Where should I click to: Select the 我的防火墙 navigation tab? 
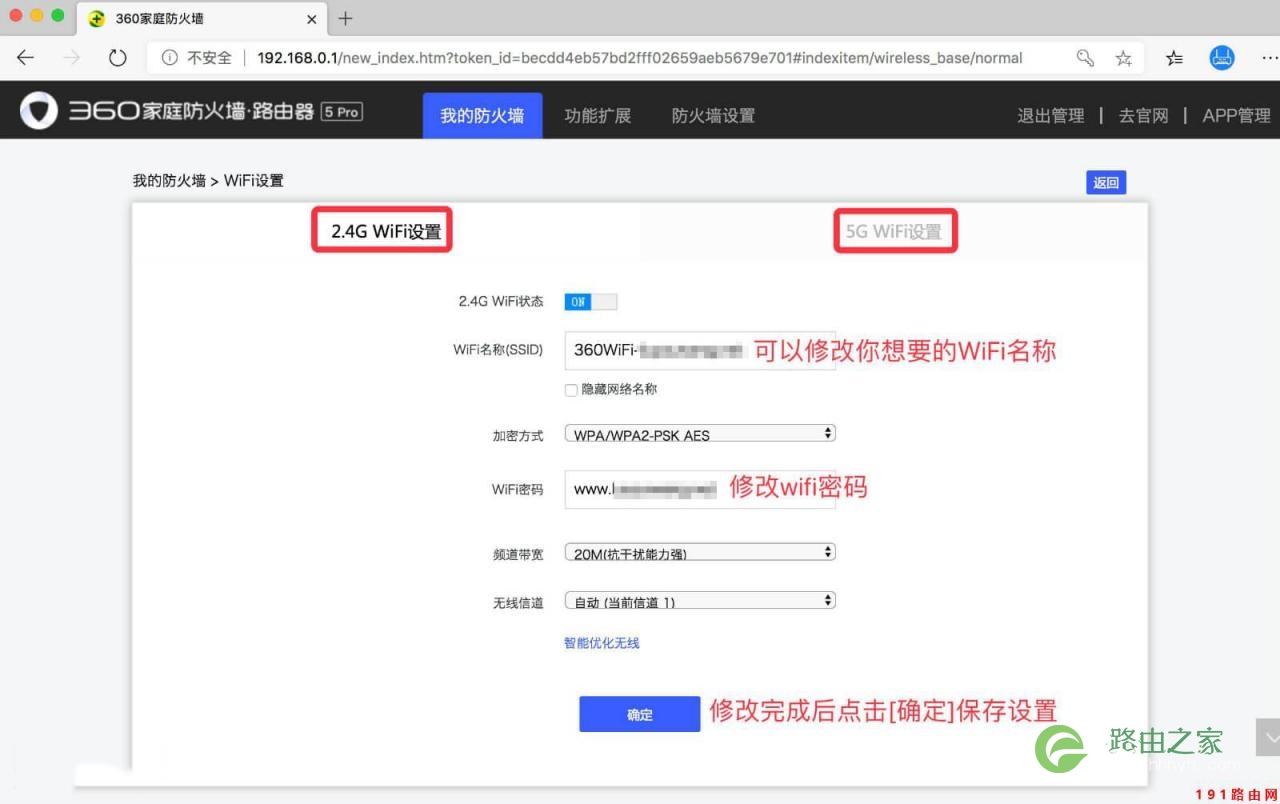[x=482, y=115]
